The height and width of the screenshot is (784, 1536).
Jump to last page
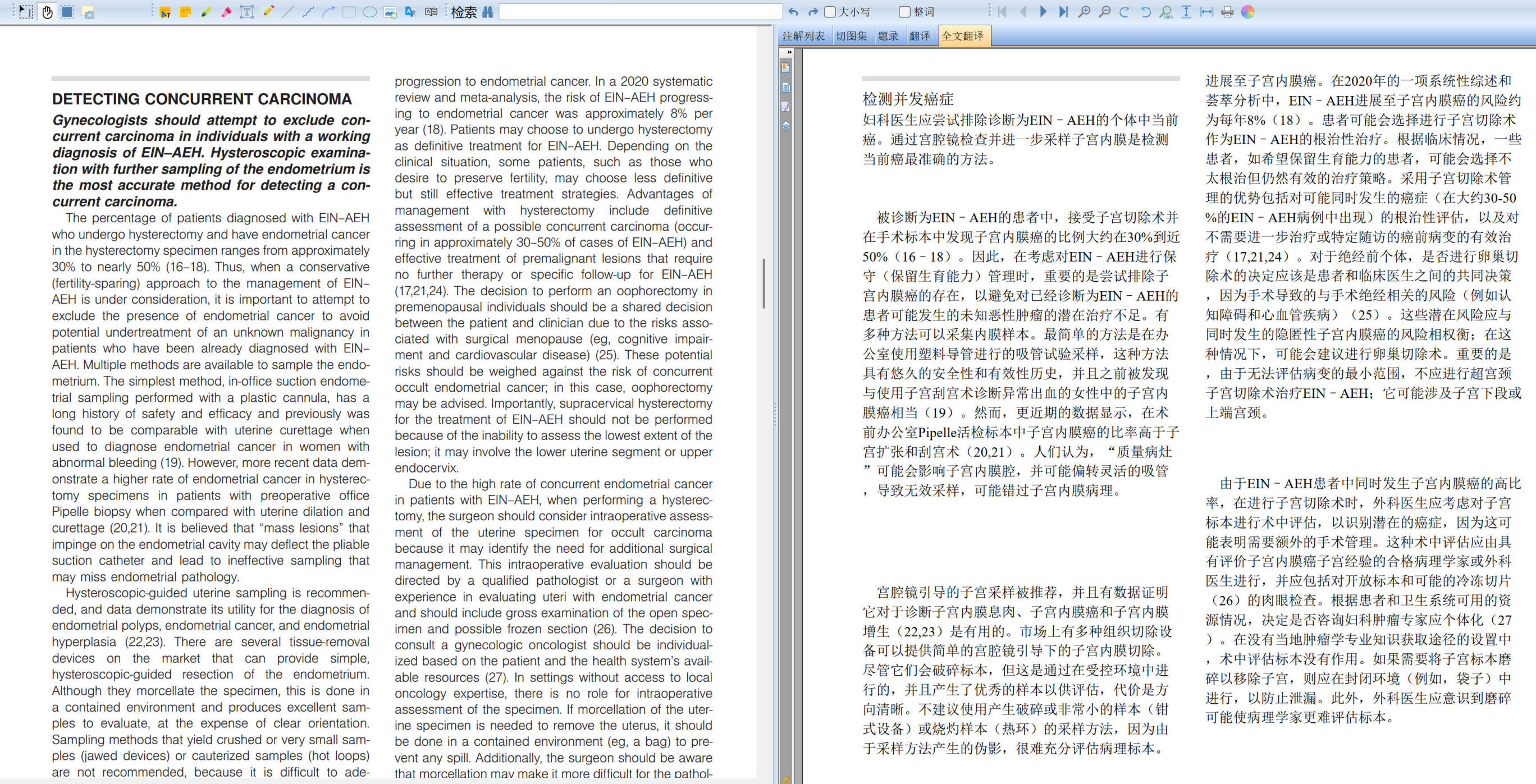[x=1063, y=12]
